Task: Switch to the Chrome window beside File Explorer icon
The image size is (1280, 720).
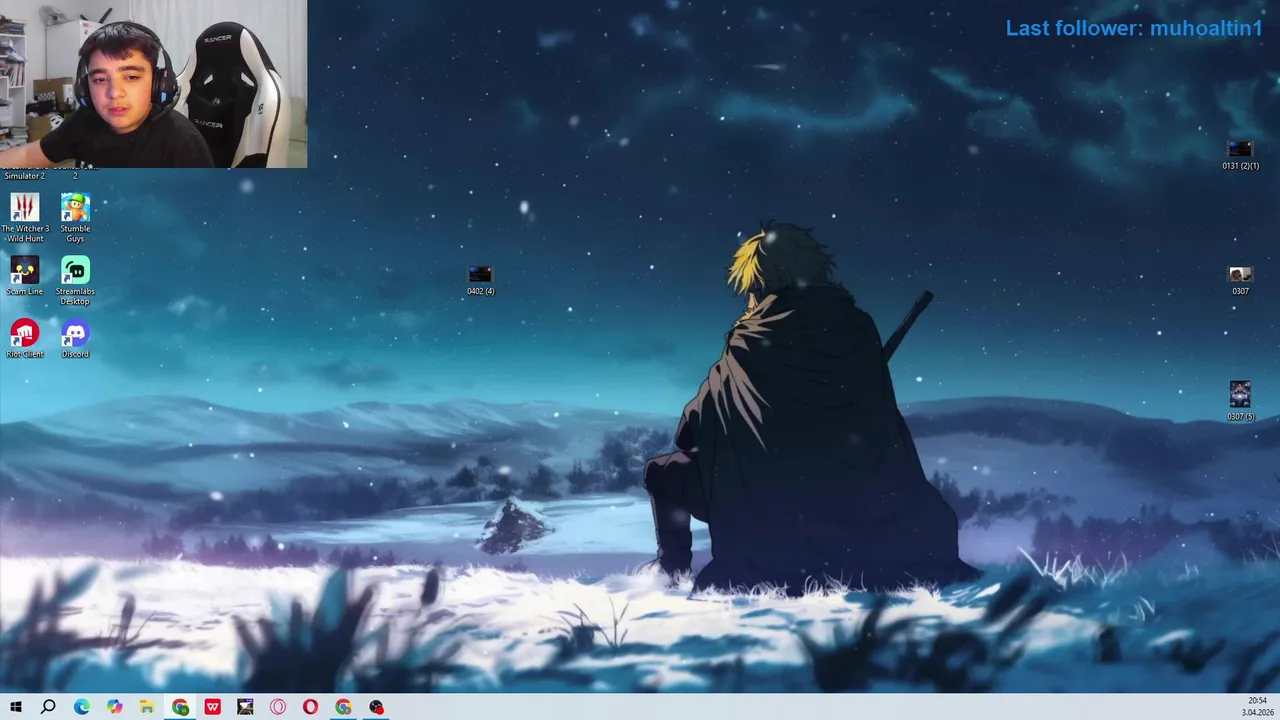Action: point(180,707)
